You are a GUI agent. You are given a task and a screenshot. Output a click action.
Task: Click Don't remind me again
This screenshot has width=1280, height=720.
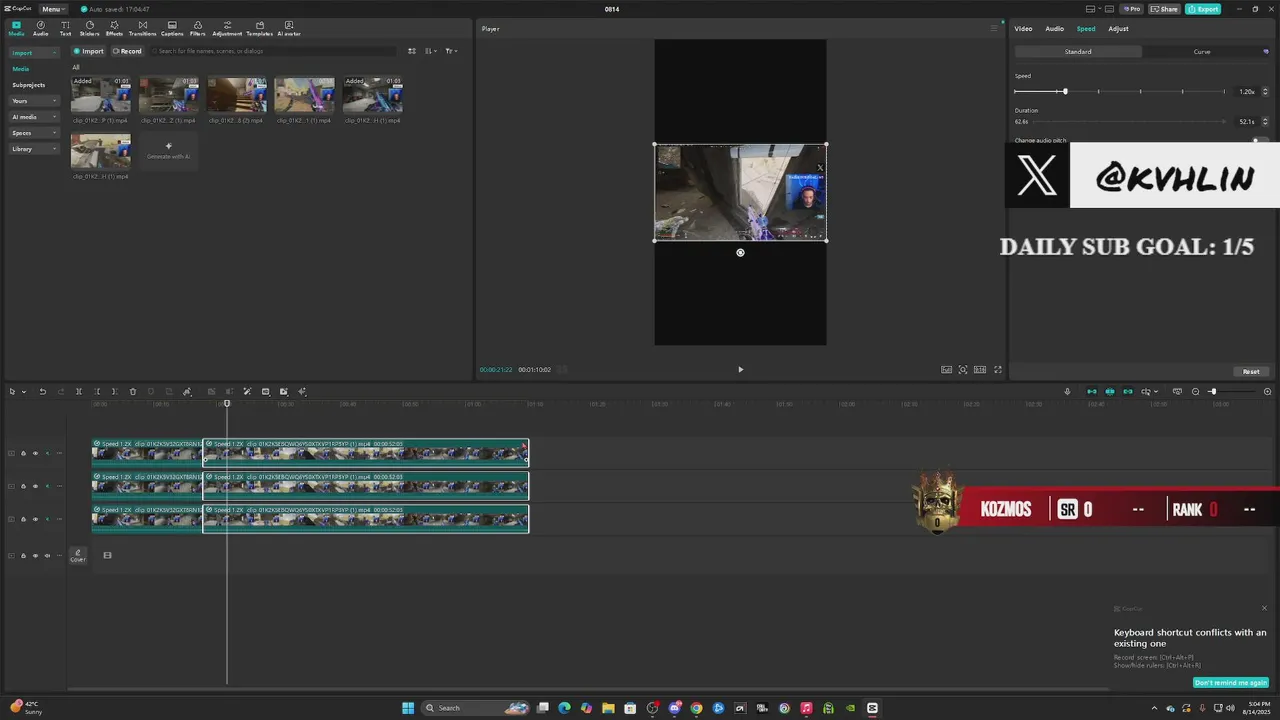click(1231, 683)
